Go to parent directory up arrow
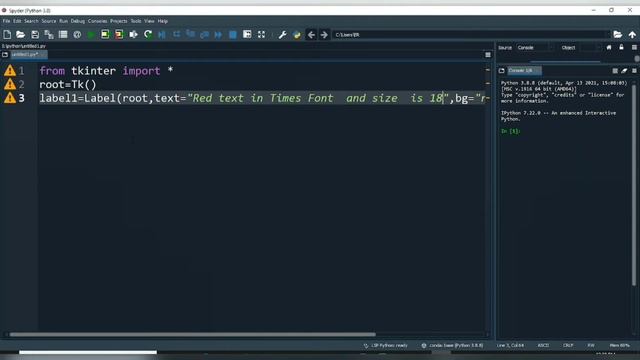 point(632,35)
